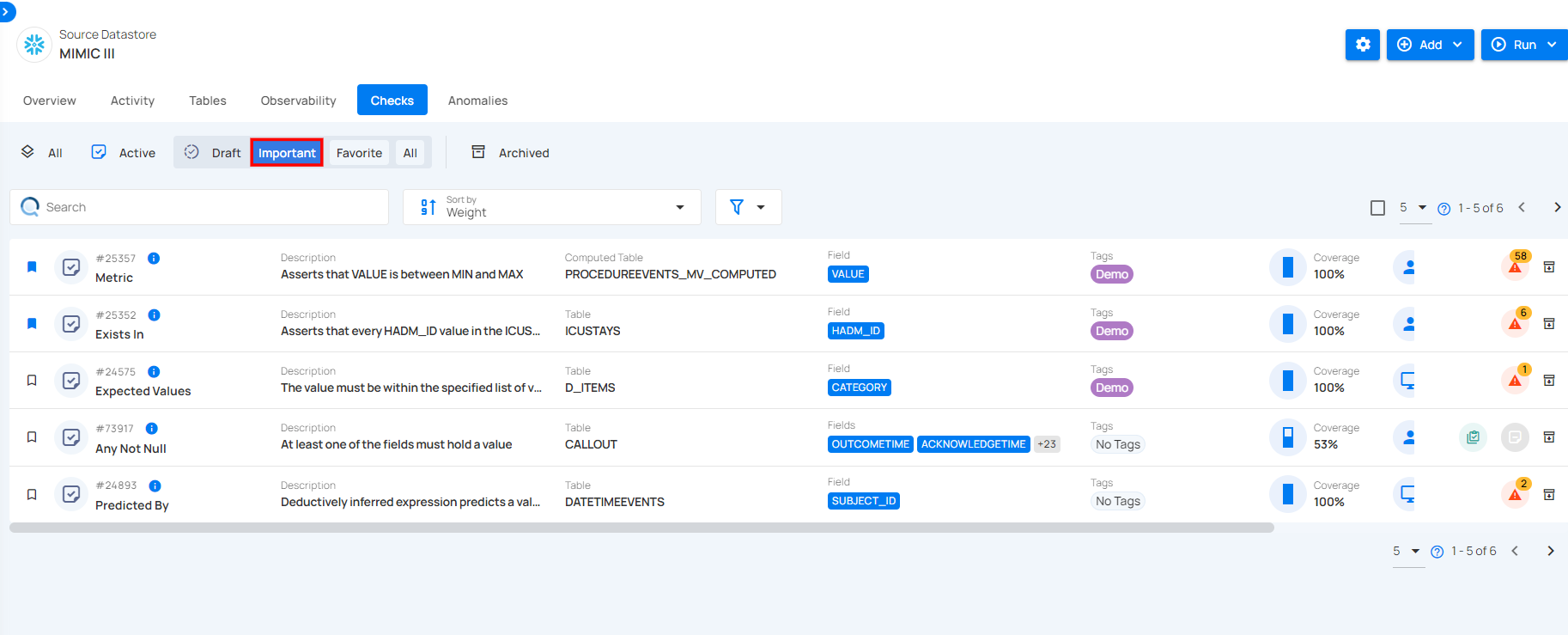Open the filter funnel dropdown

pos(748,207)
